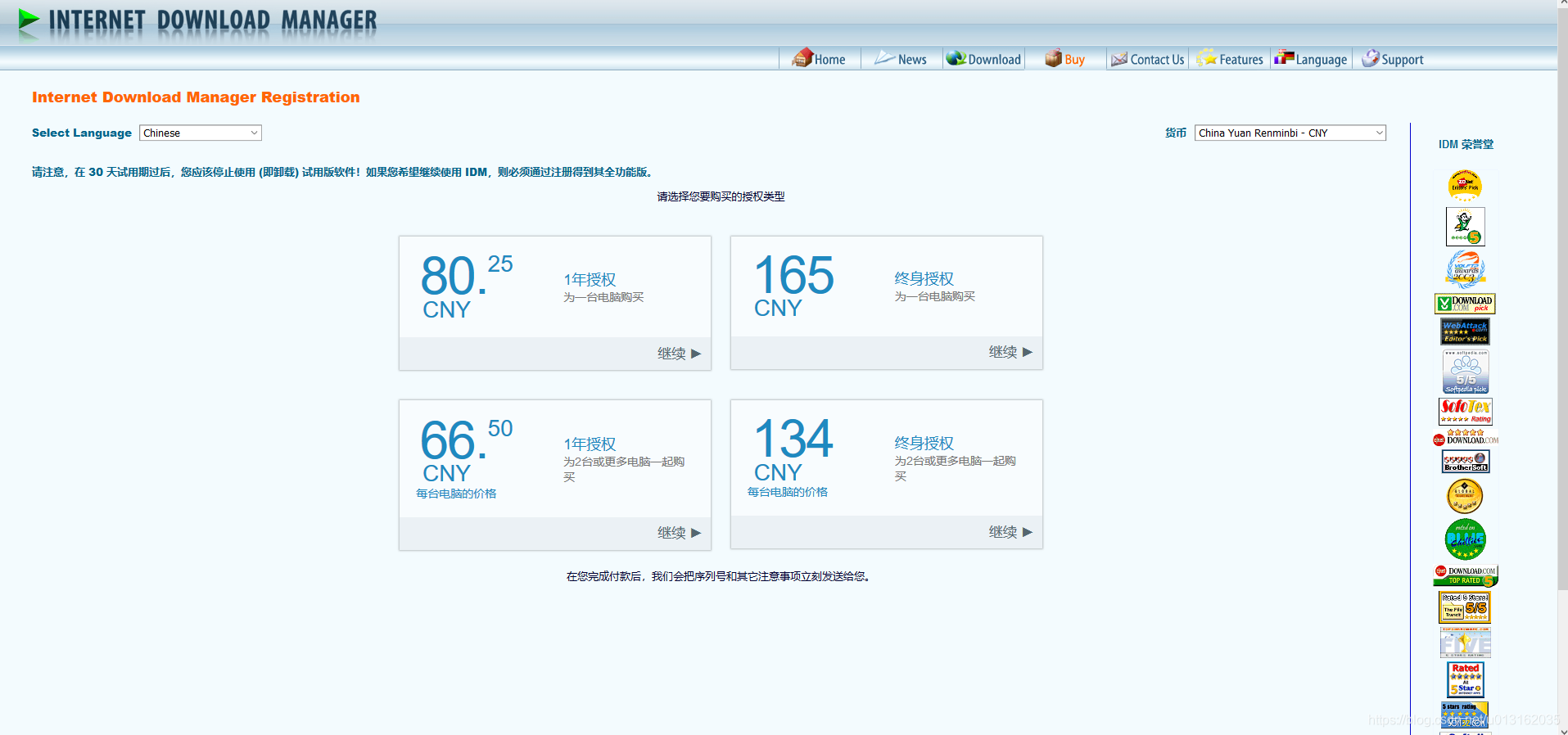
Task: Click the Rated 5 Star Internet Apps badge
Action: click(x=1465, y=679)
